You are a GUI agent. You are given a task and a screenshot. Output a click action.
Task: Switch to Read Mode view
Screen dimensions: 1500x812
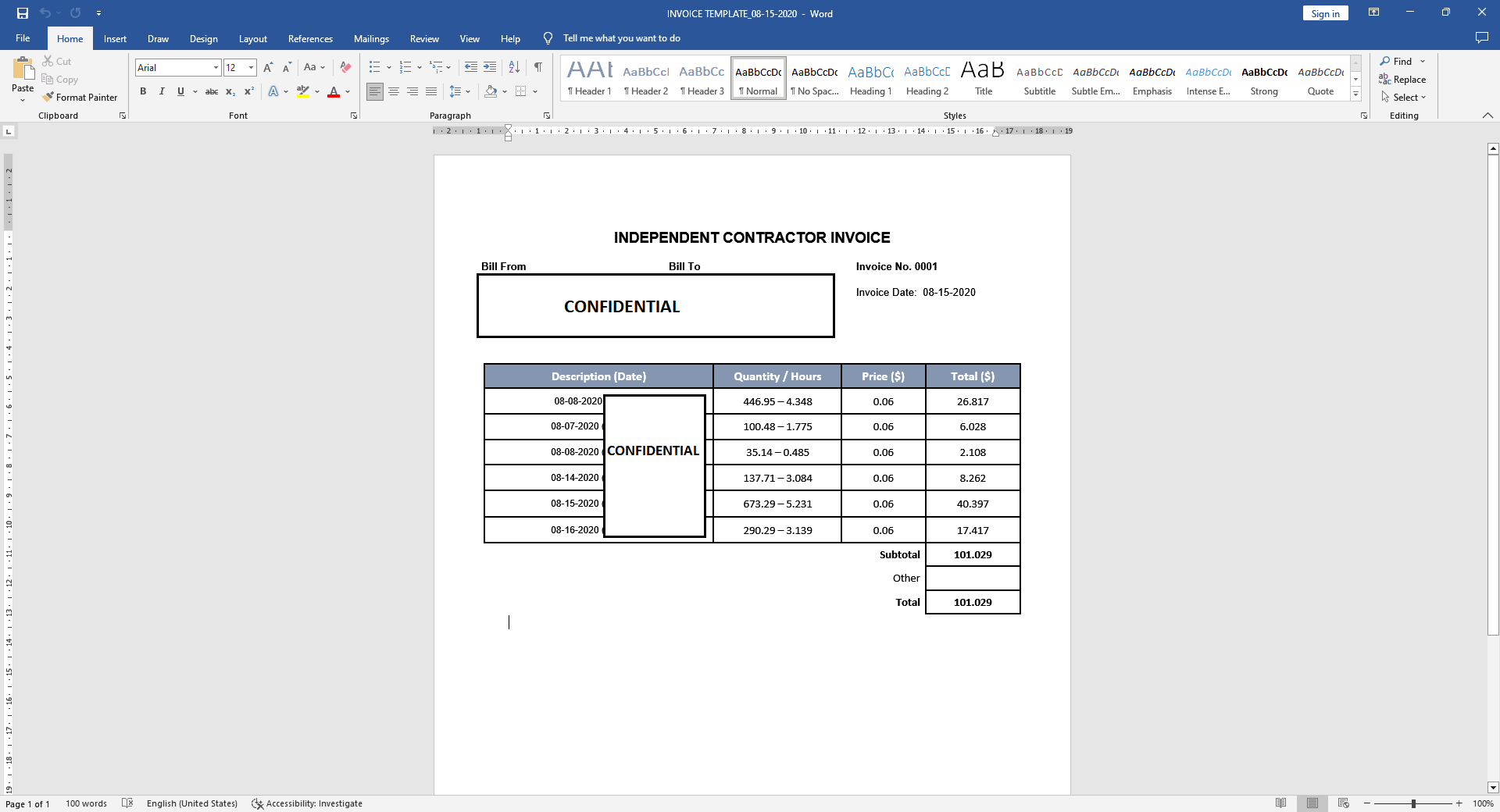1281,803
